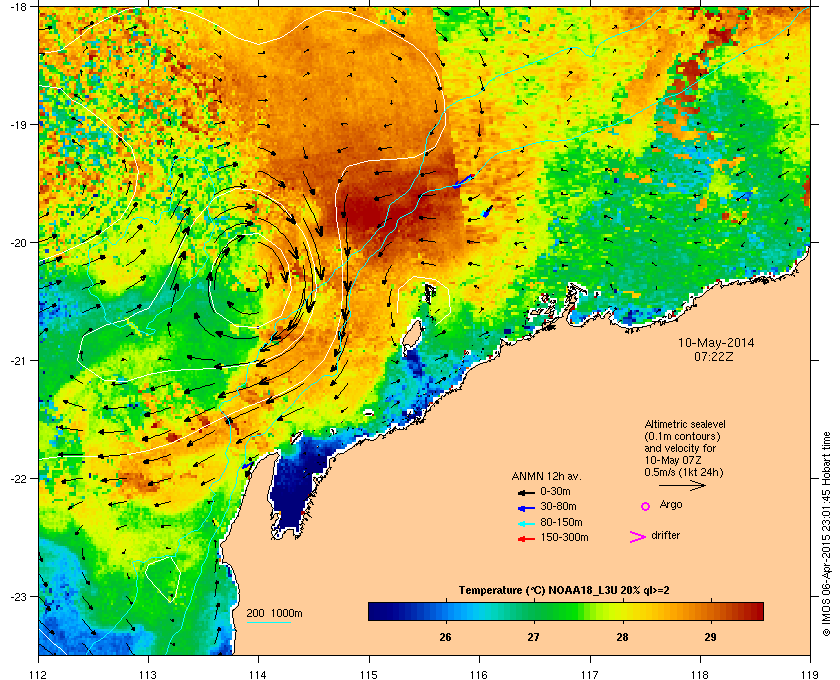Click the '(0.1m contours)' text
Viewport: 840px width, 680px height.
(682, 436)
